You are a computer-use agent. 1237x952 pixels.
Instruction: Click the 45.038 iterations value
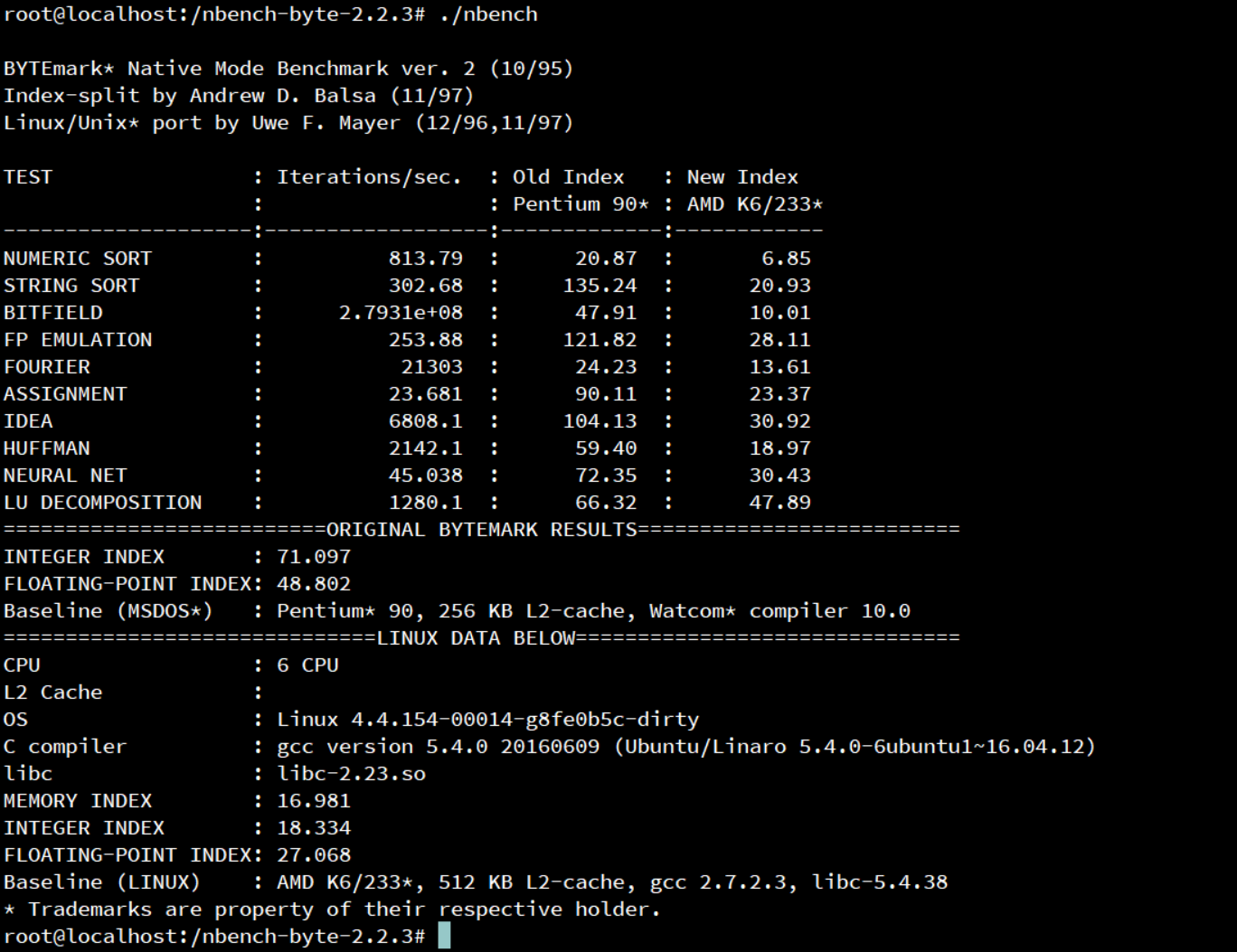pyautogui.click(x=426, y=476)
